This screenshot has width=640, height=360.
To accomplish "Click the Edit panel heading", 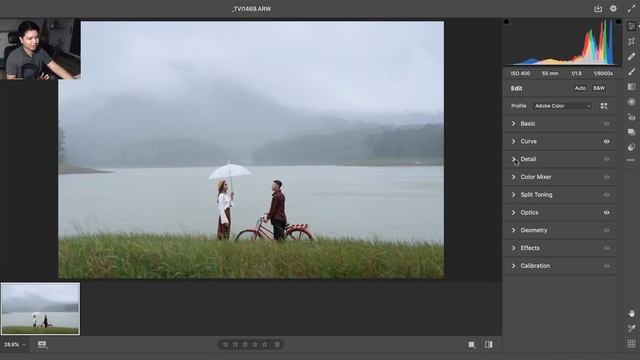I will (516, 88).
